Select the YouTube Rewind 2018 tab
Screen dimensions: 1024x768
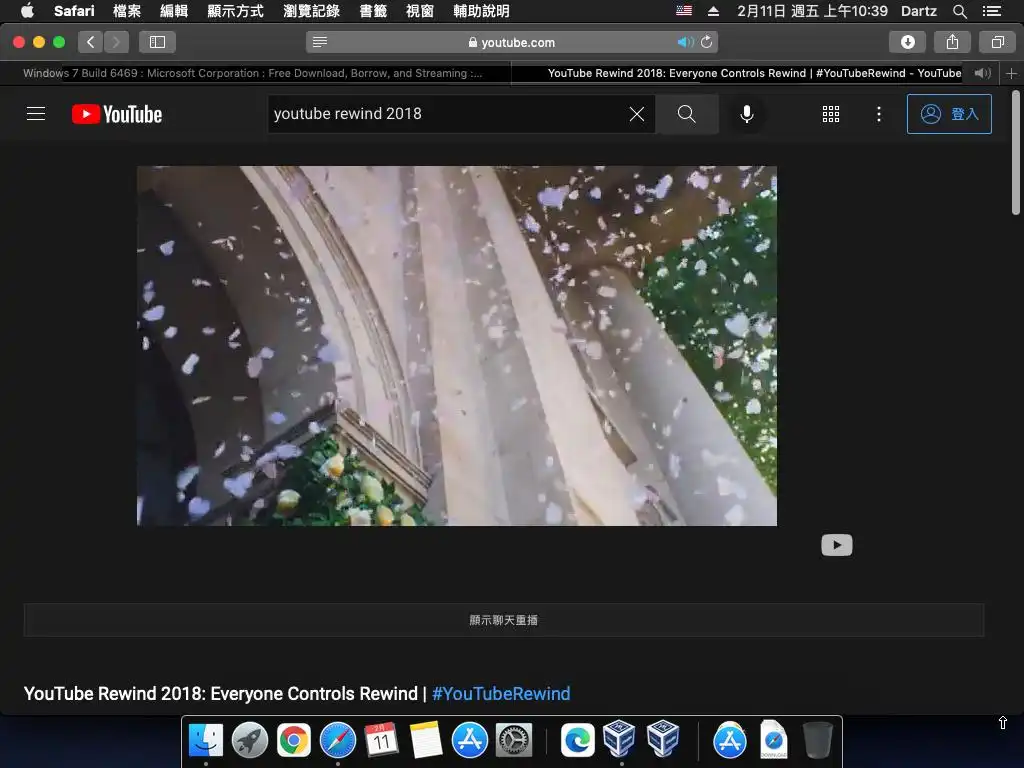(x=754, y=73)
